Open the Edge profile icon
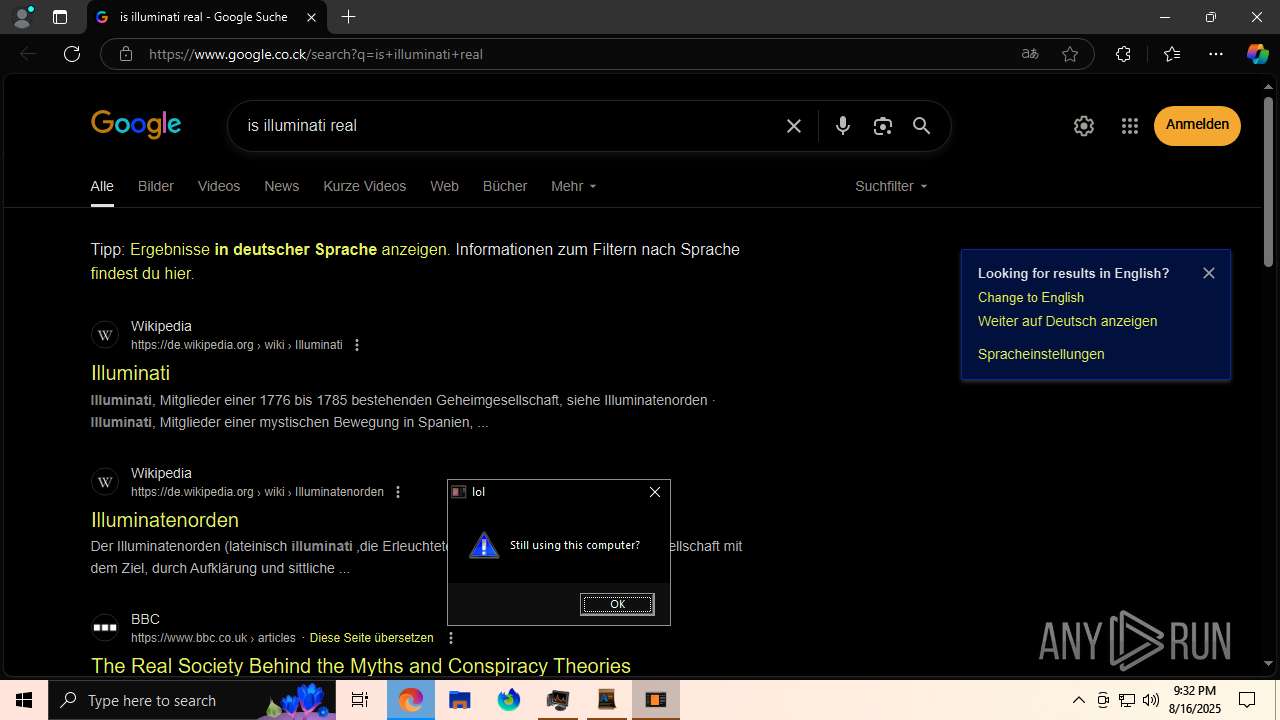Viewport: 1280px width, 720px height. click(x=21, y=17)
